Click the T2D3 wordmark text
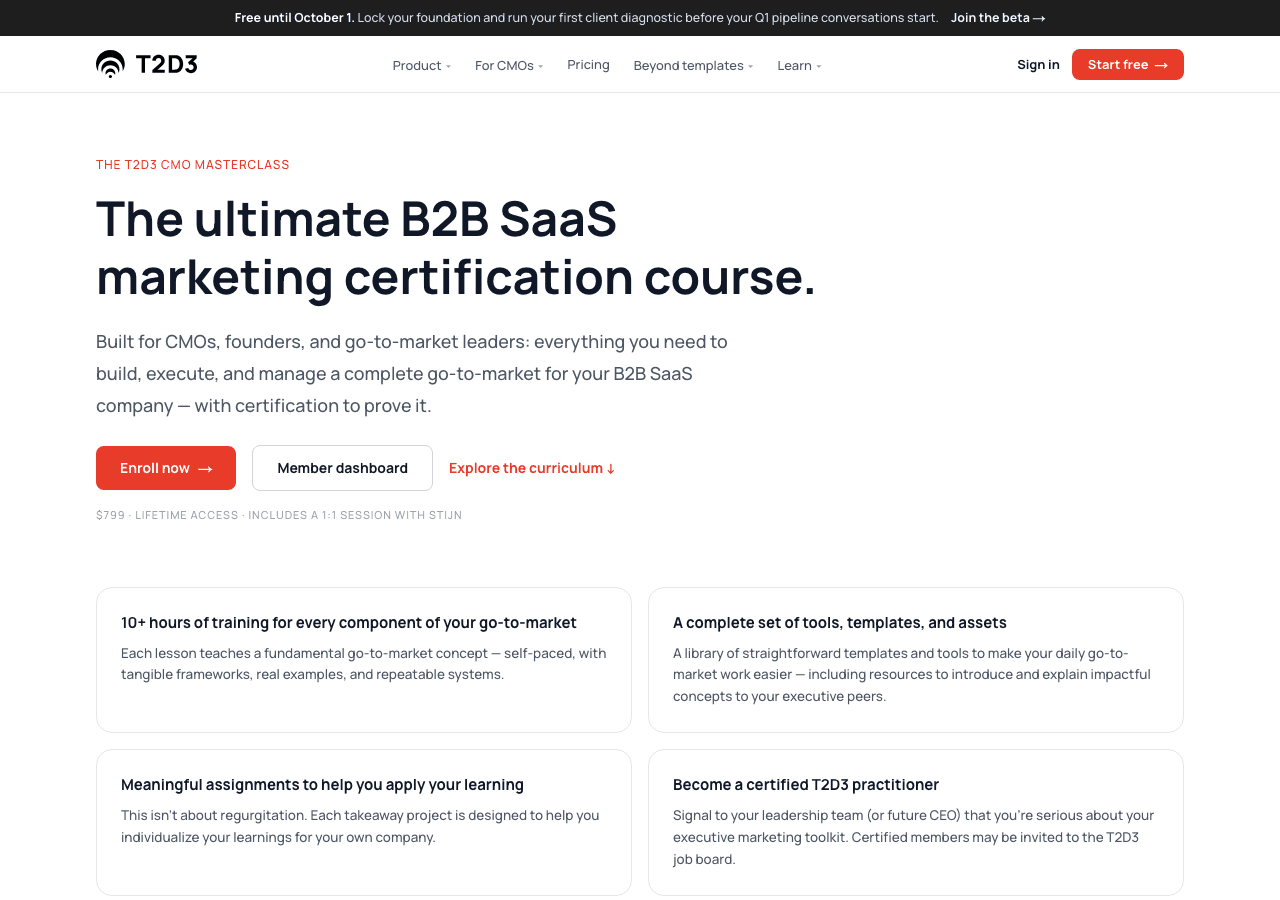 (166, 64)
